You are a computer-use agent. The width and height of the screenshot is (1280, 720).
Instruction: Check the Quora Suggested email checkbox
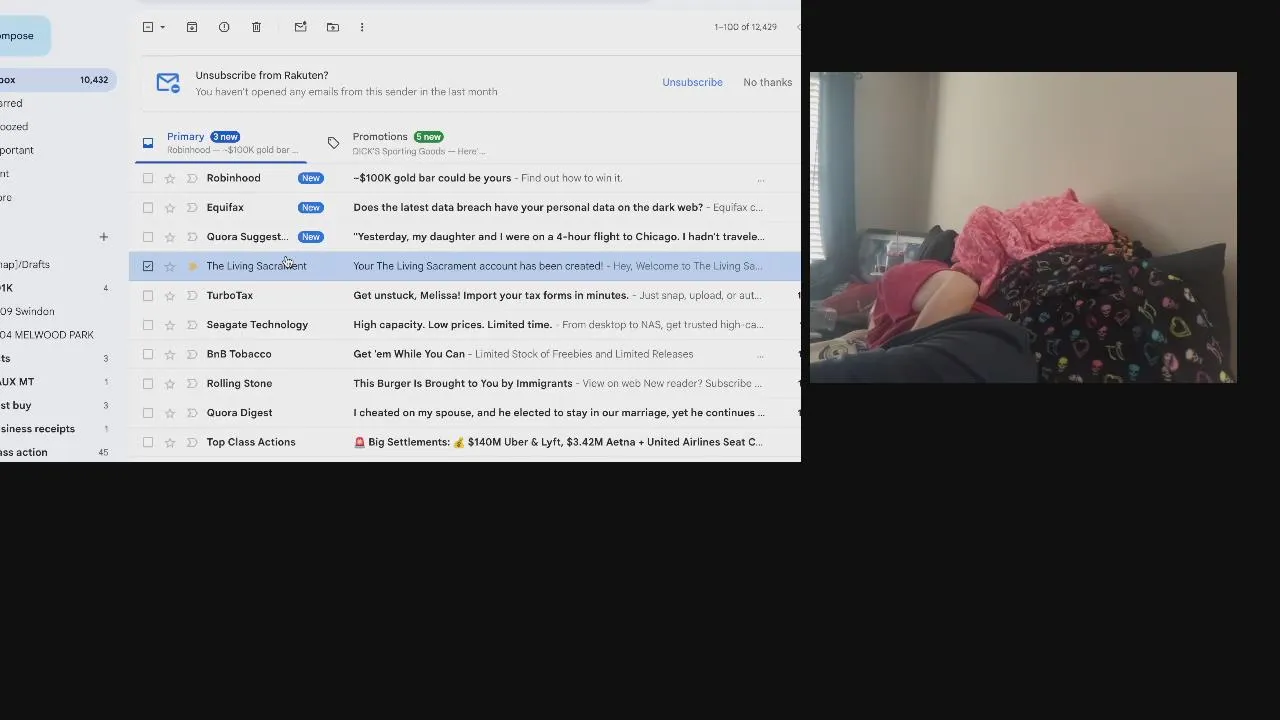[x=148, y=237]
